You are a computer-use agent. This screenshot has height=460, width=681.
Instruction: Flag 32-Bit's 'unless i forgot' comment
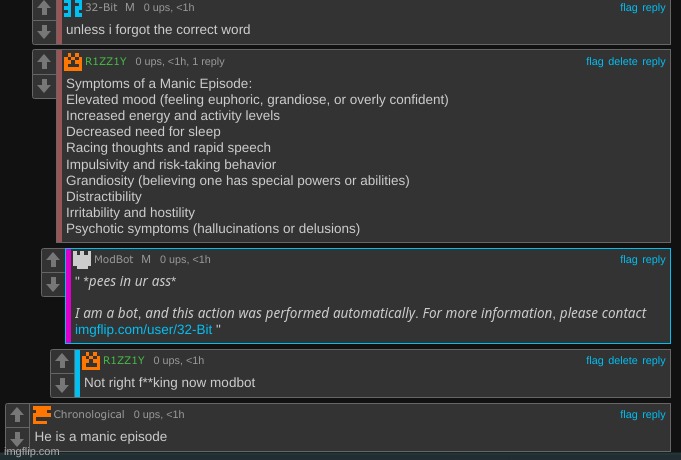628,8
